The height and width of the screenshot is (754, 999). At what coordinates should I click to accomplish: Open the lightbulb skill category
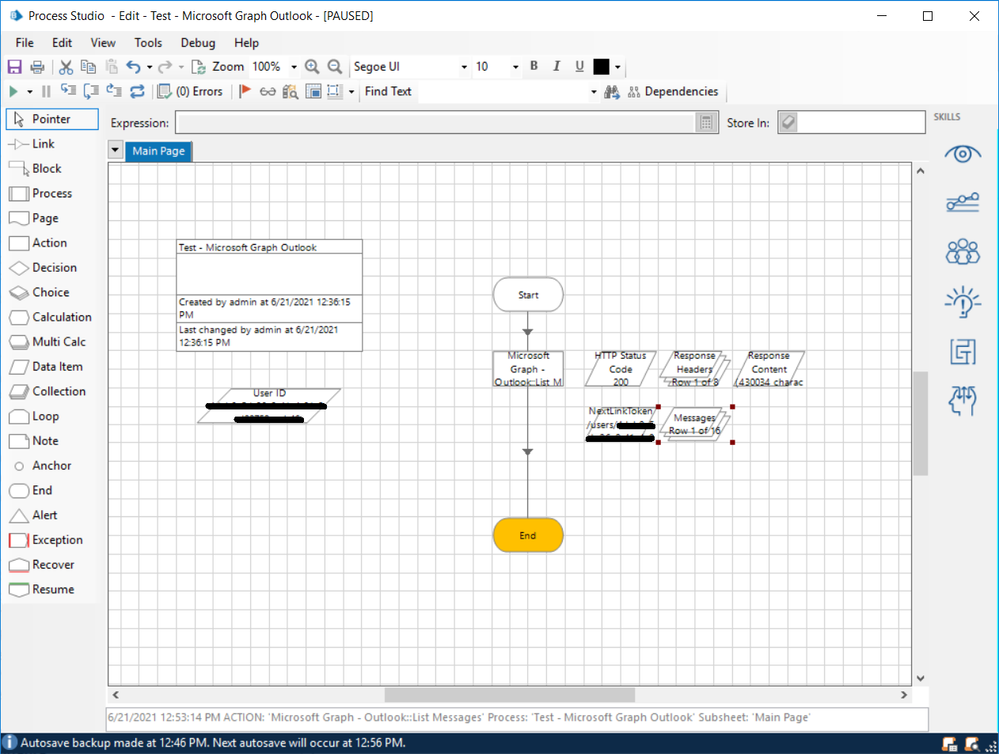click(x=962, y=301)
